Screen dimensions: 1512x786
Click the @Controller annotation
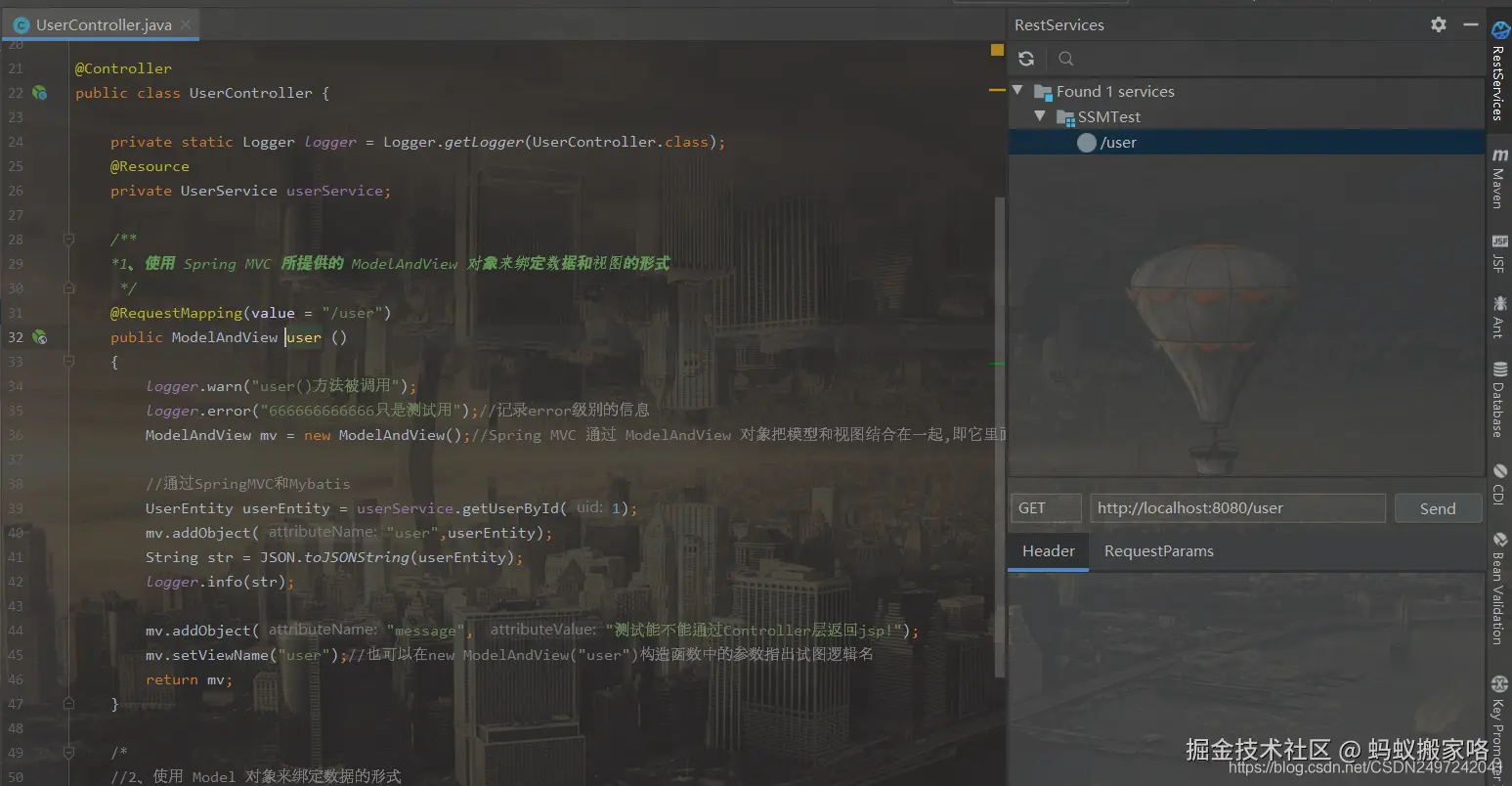[x=123, y=68]
